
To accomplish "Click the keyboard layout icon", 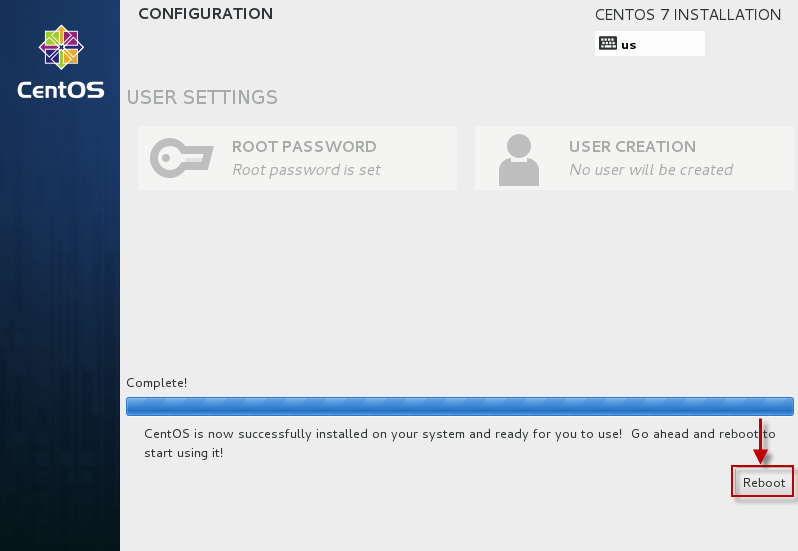I will coord(608,43).
